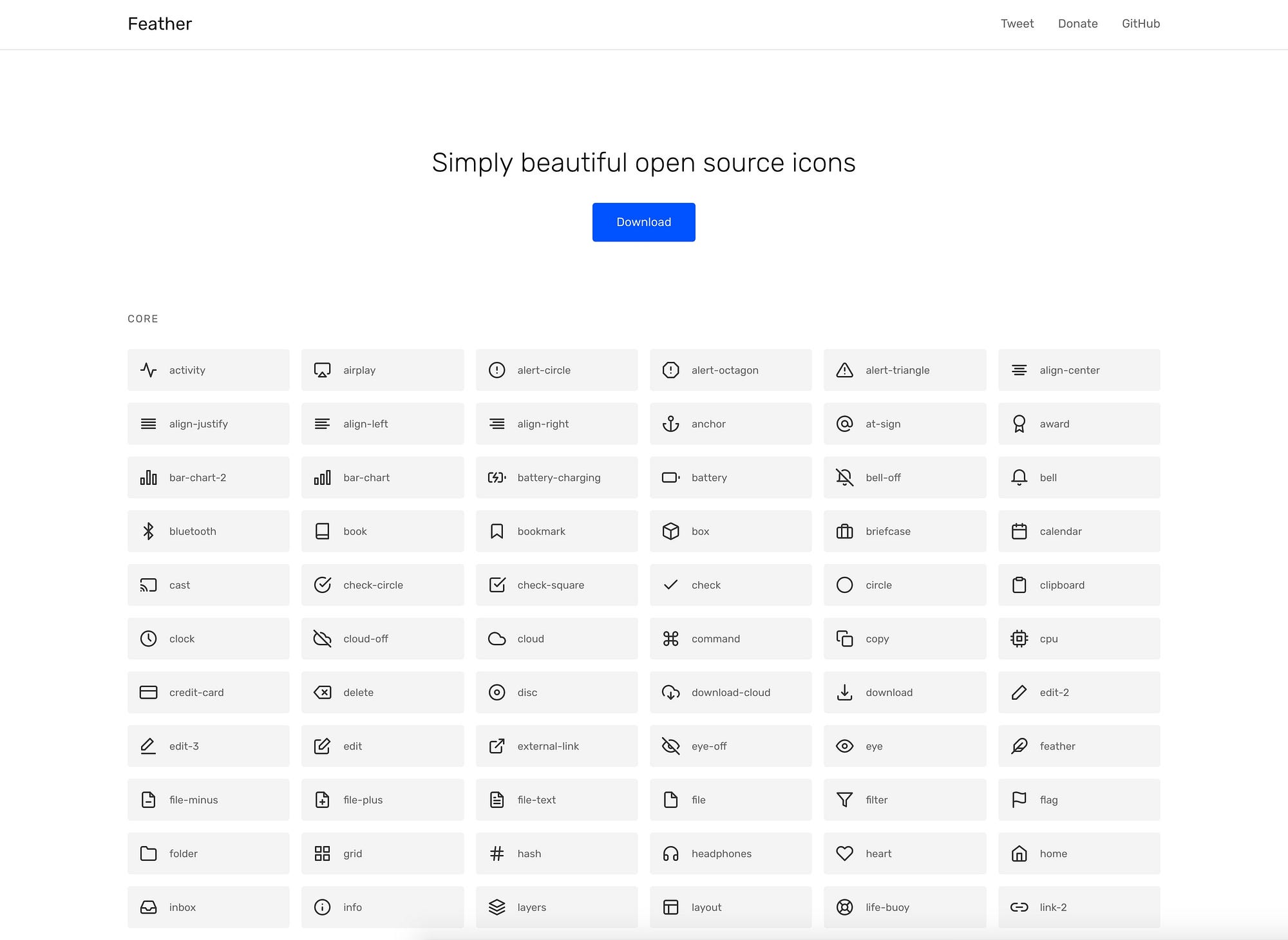Click the "file-plus" label
1288x940 pixels.
363,800
